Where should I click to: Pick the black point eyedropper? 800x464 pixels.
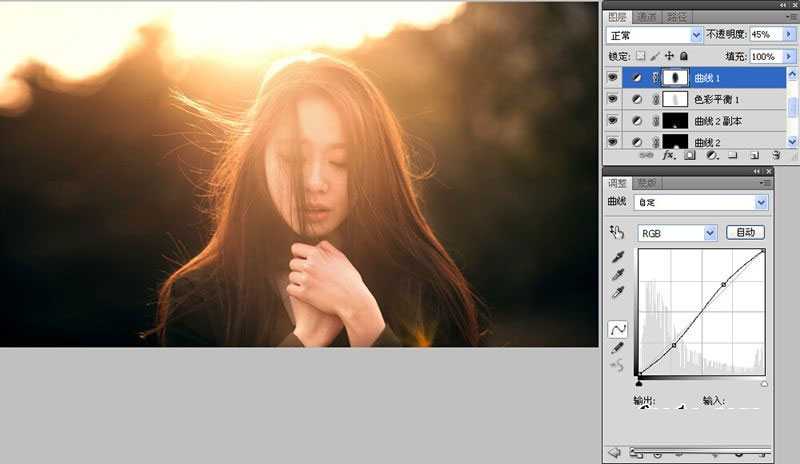617,257
